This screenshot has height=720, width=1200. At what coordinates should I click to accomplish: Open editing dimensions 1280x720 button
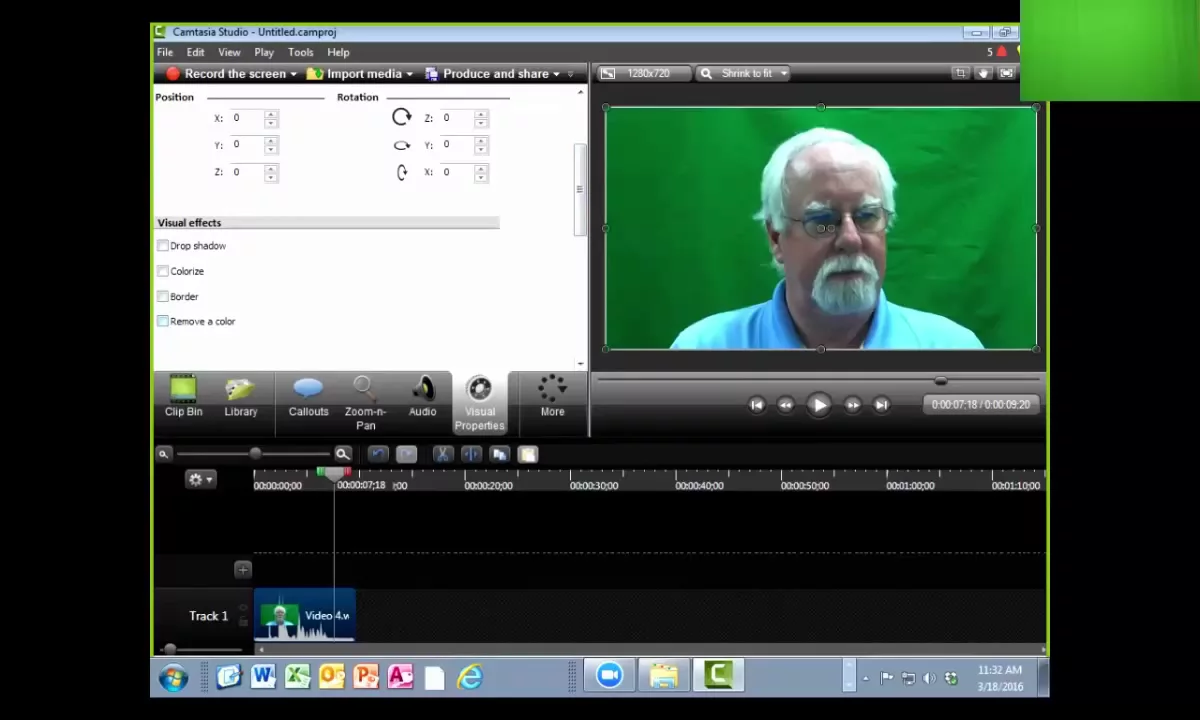tap(646, 74)
